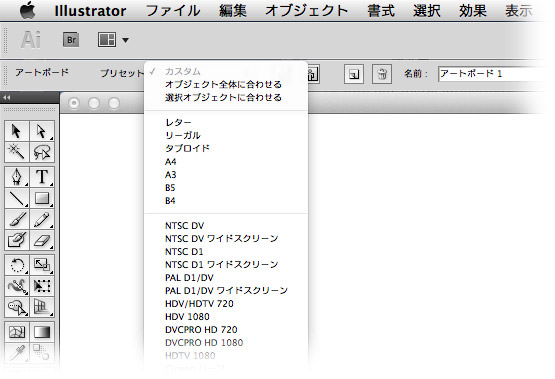Image resolution: width=555 pixels, height=379 pixels.
Task: Select the Scale tool
Action: 42,265
